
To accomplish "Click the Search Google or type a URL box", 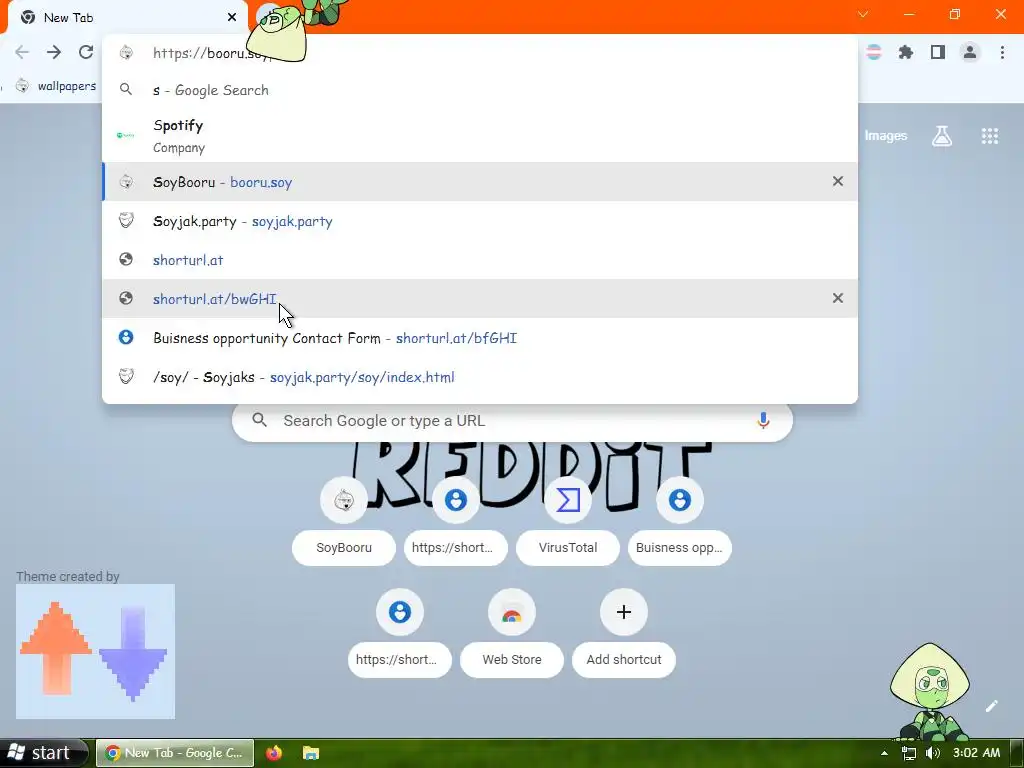I will tap(512, 421).
